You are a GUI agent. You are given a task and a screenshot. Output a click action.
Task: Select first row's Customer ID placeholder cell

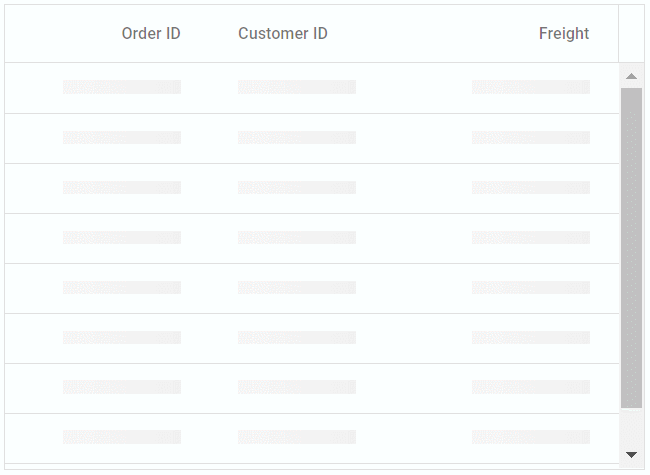(297, 87)
